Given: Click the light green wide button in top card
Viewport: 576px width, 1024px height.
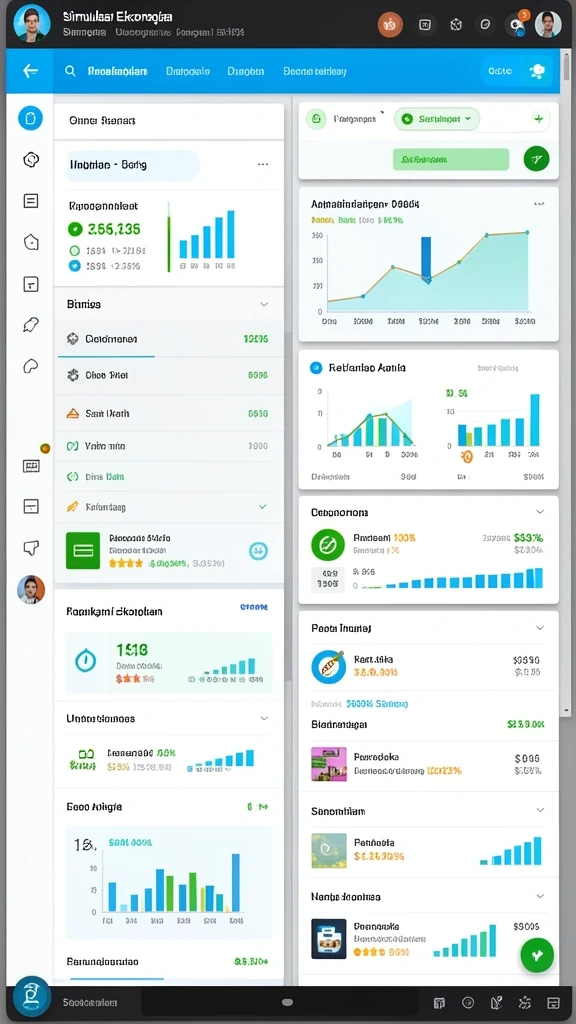Looking at the screenshot, I should click(451, 159).
